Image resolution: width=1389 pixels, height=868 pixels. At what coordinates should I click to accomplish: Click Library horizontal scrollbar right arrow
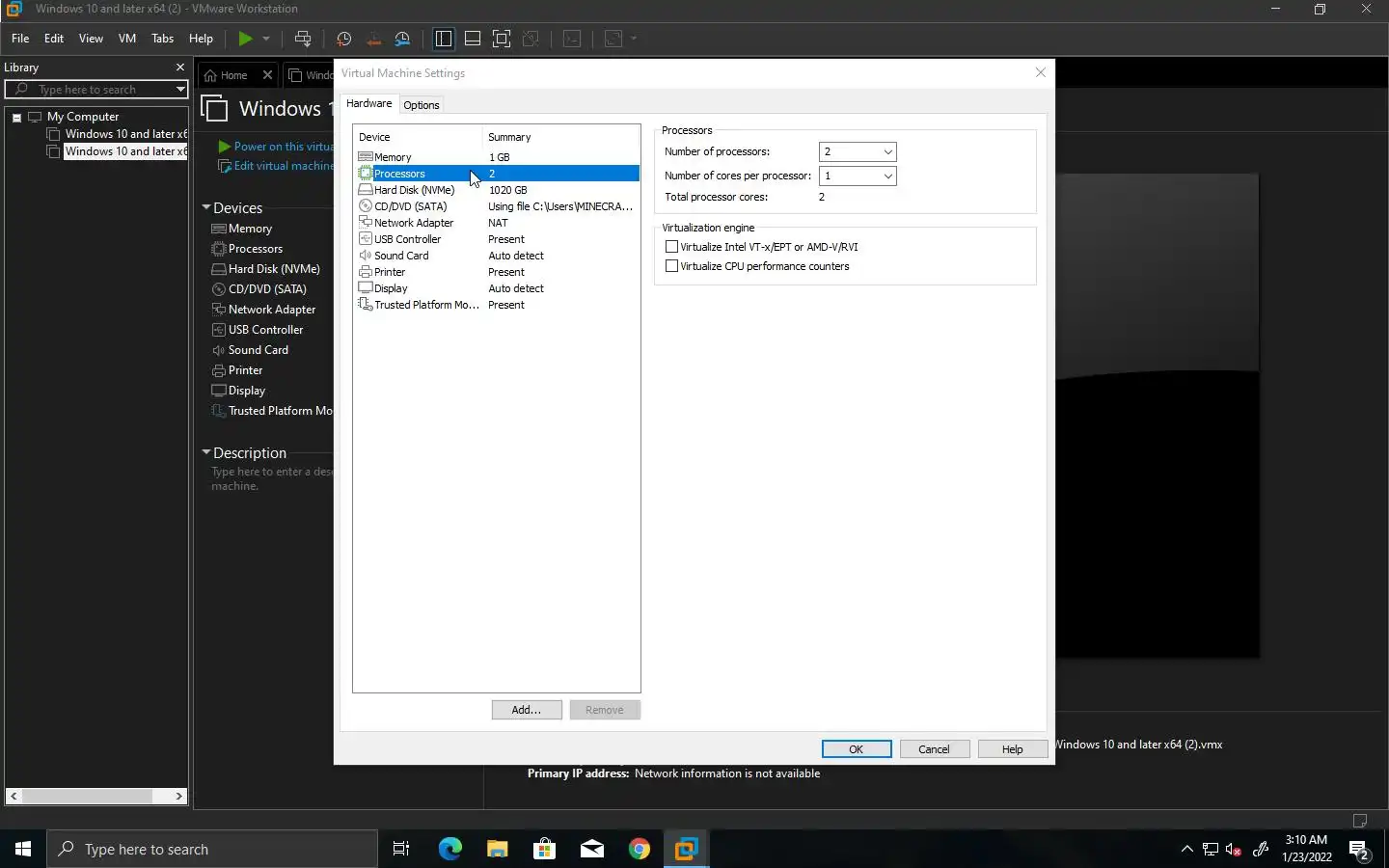[x=178, y=796]
